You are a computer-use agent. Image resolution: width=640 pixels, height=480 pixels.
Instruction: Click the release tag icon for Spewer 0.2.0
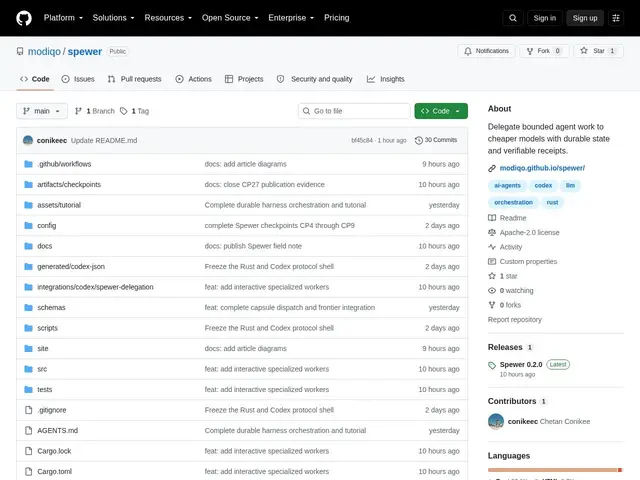pos(492,365)
